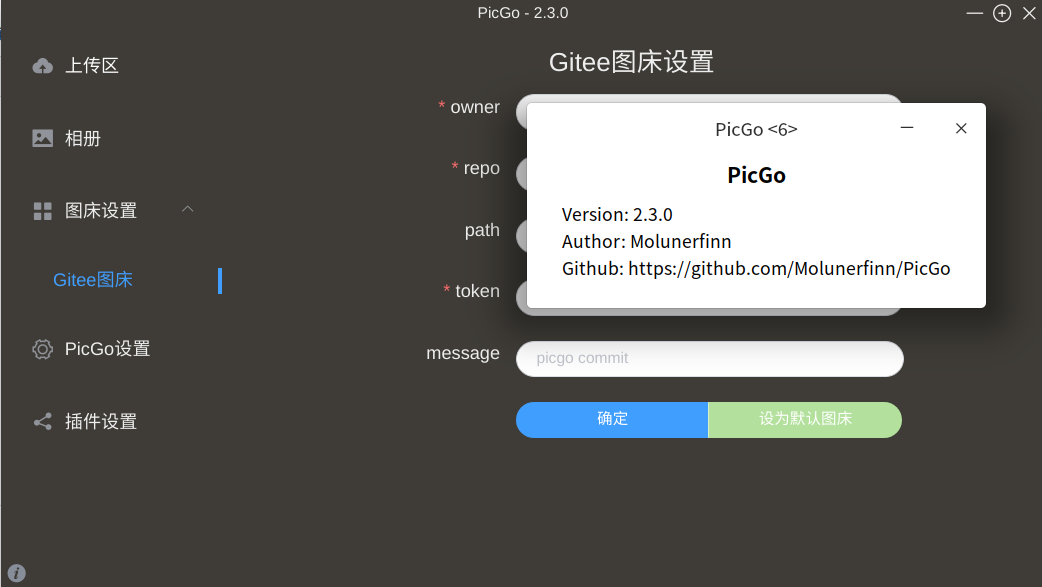1042x587 pixels.
Task: Open the PicGo设置 menu item
Action: coord(107,349)
